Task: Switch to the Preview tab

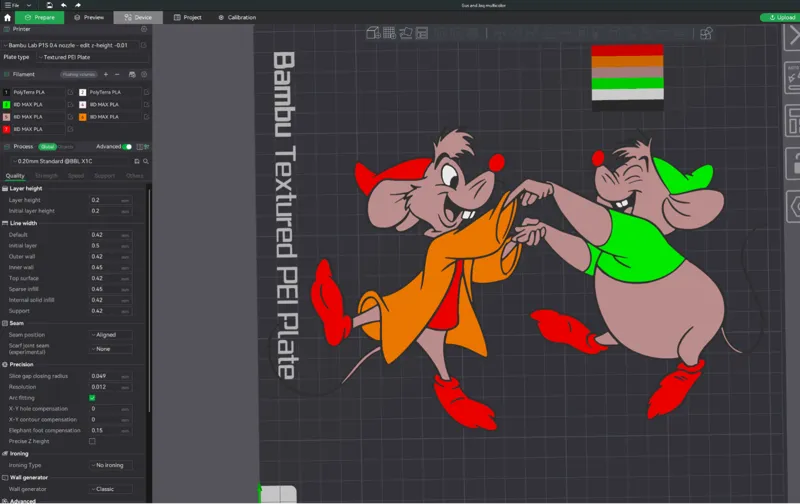Action: coord(89,17)
